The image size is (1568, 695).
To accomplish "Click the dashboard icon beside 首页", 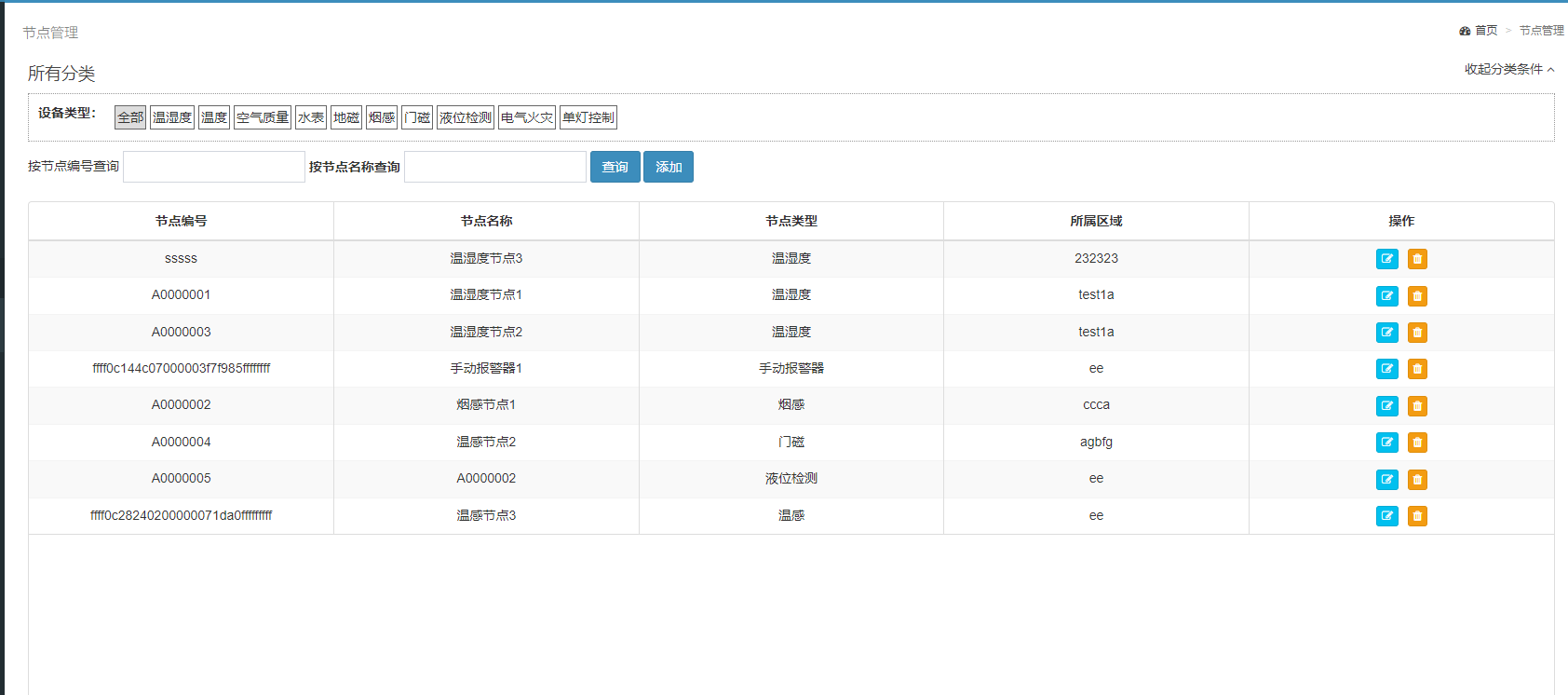I will click(x=1465, y=31).
